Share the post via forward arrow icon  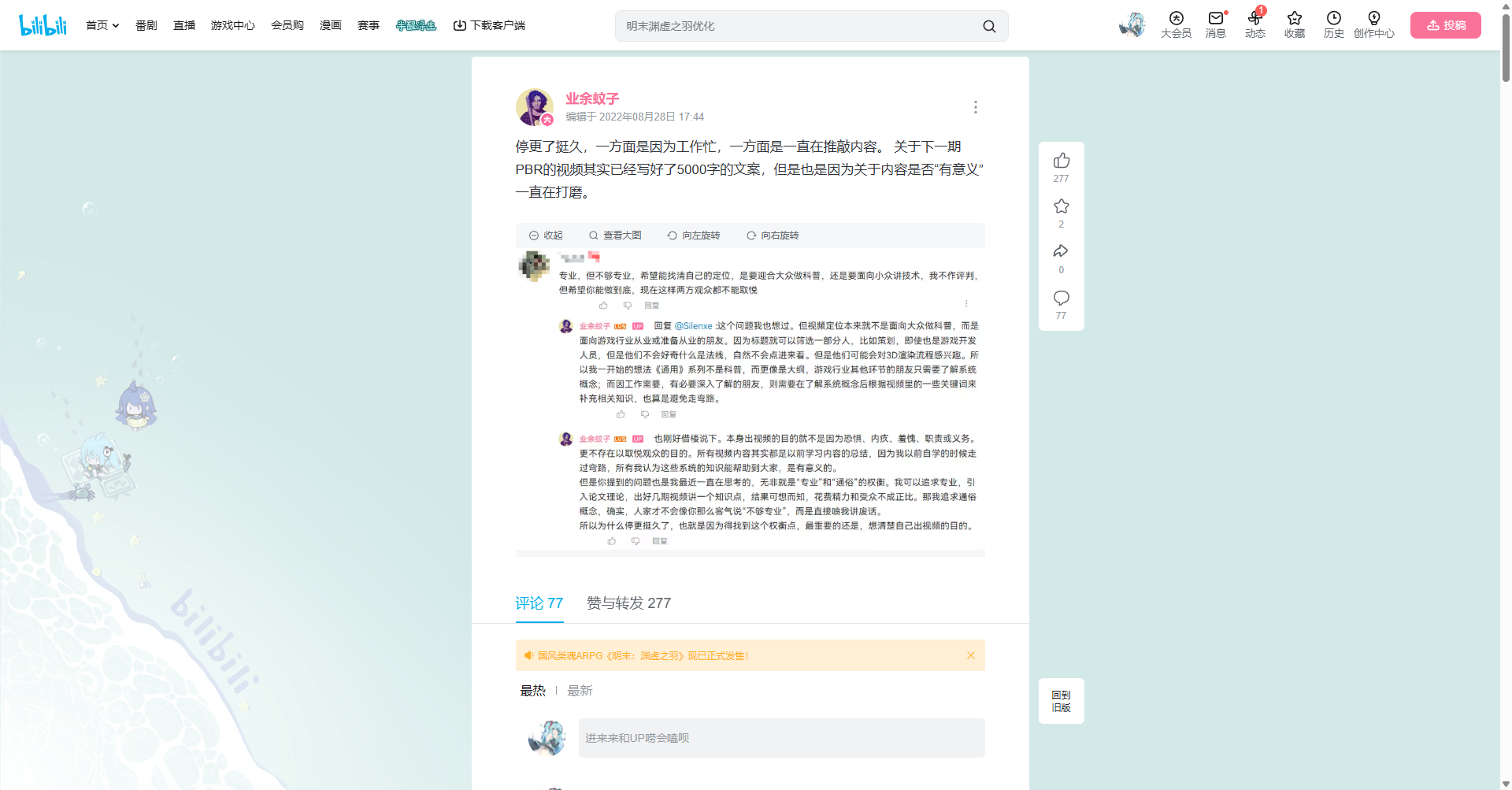tap(1061, 252)
